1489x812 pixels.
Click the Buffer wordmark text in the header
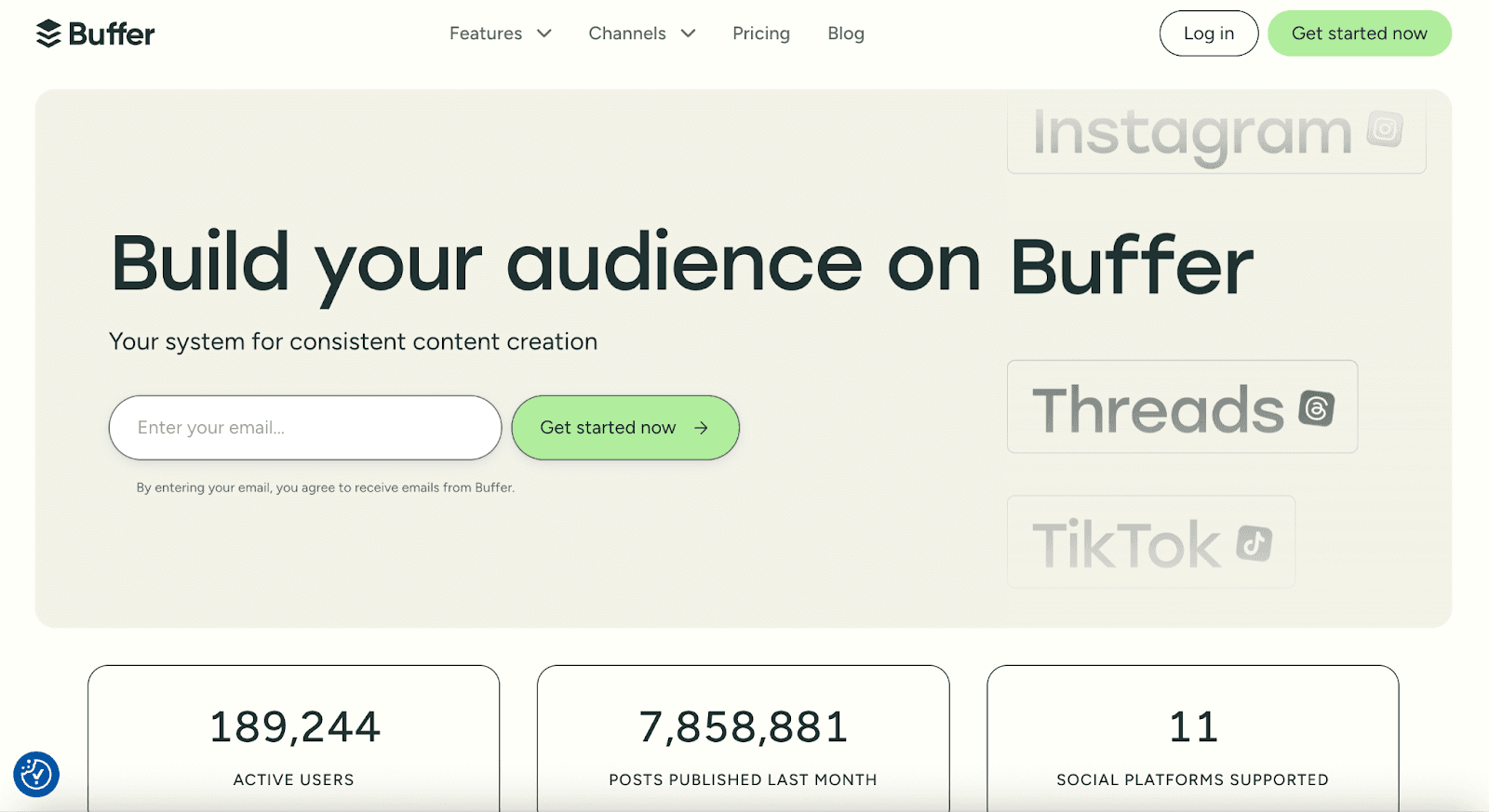[112, 33]
